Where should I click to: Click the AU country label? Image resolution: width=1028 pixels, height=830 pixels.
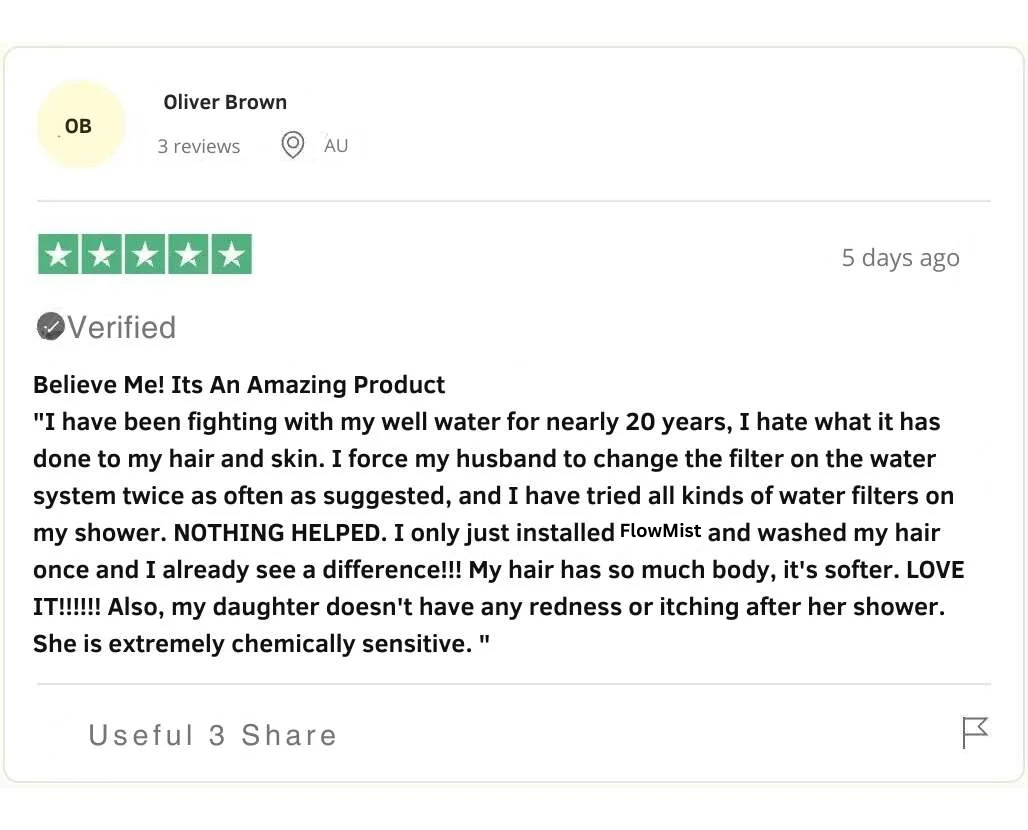(x=336, y=145)
